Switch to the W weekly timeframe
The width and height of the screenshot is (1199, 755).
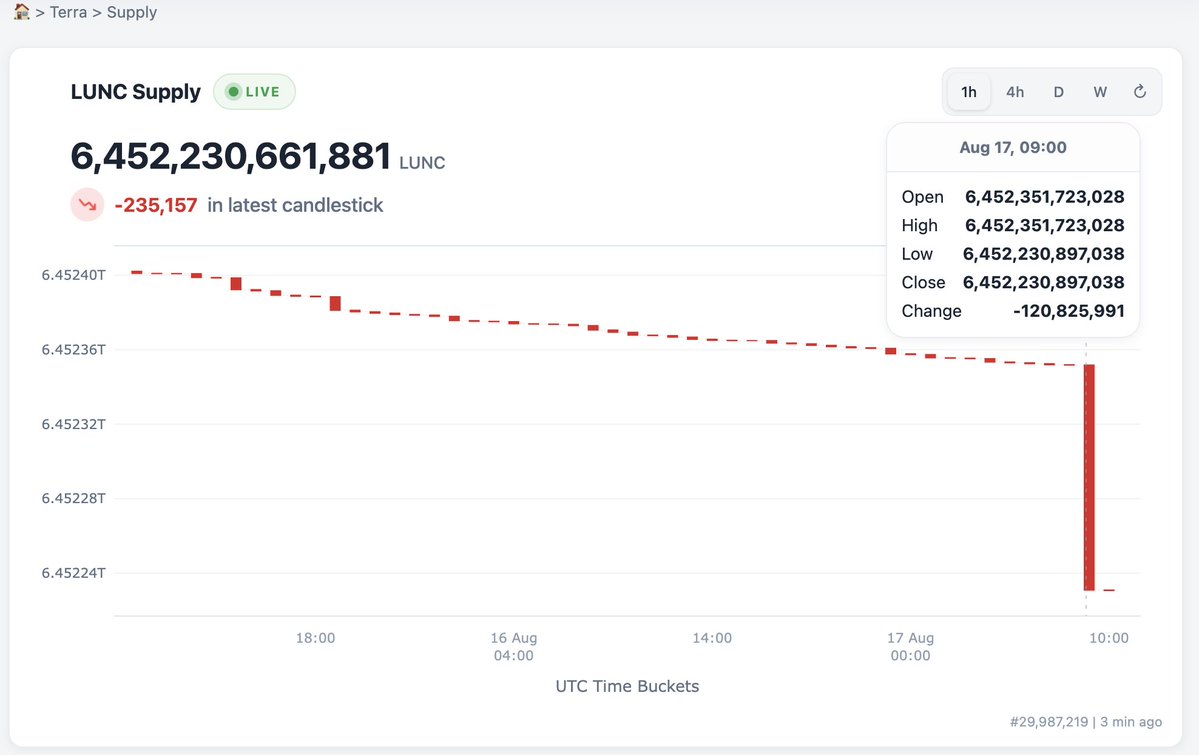coord(1100,92)
